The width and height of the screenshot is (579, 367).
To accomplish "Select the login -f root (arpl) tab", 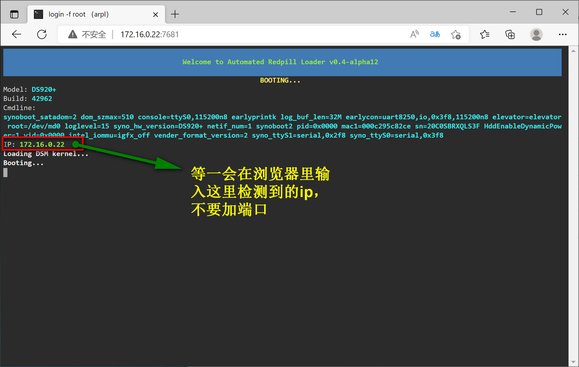I will (x=96, y=14).
